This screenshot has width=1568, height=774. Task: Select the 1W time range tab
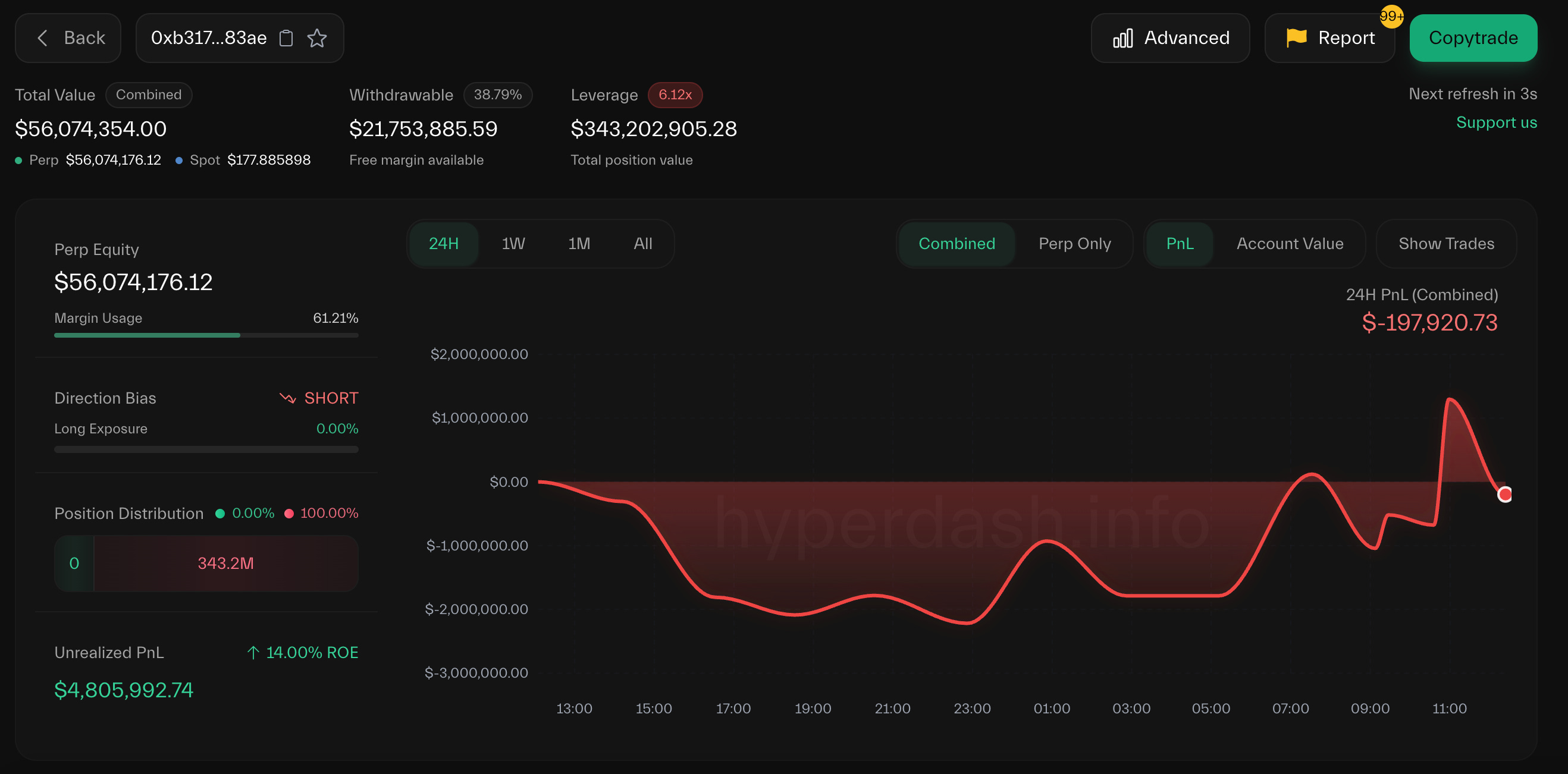click(513, 243)
